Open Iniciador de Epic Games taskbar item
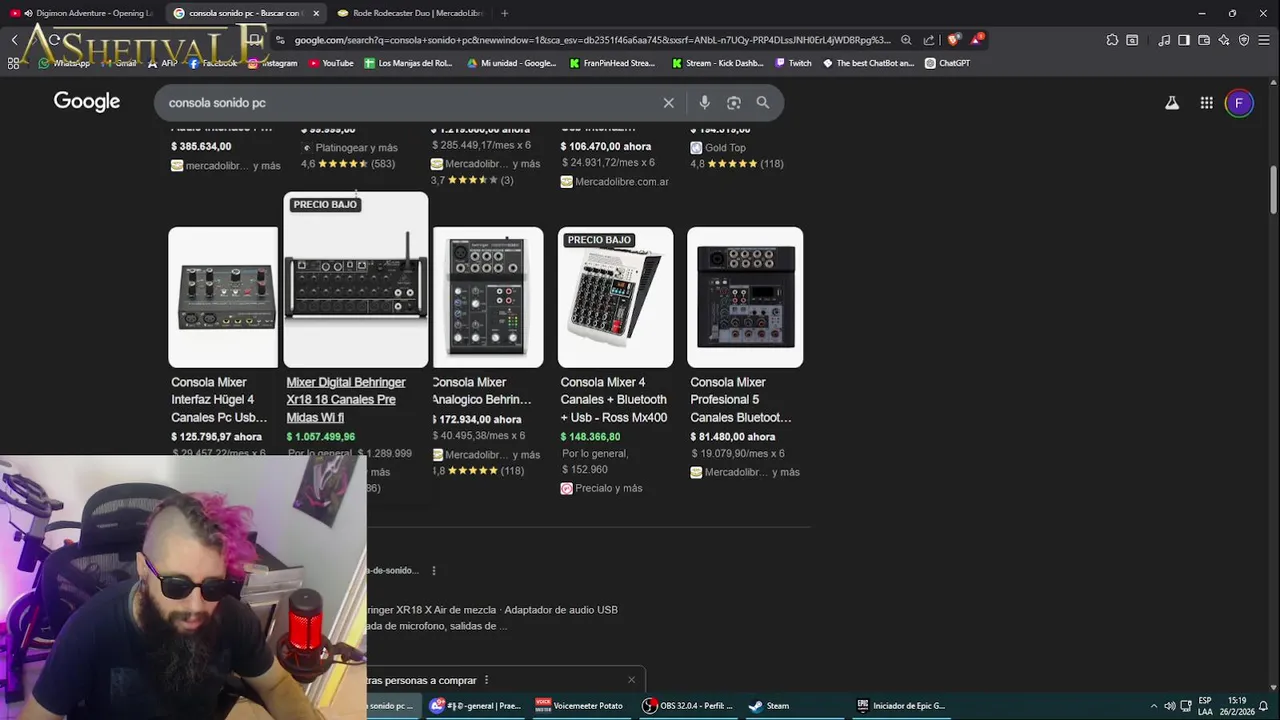This screenshot has height=720, width=1280. (x=901, y=705)
